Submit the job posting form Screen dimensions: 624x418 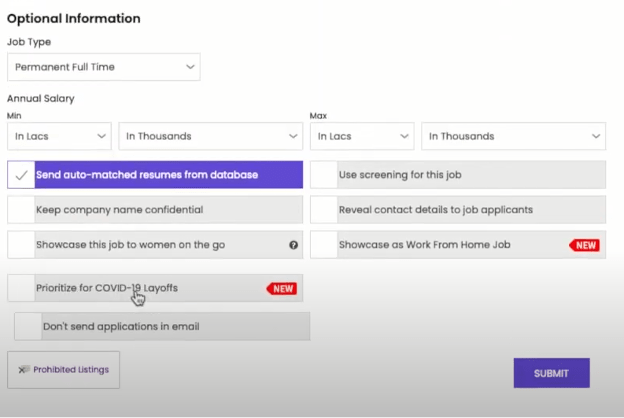[x=552, y=373]
